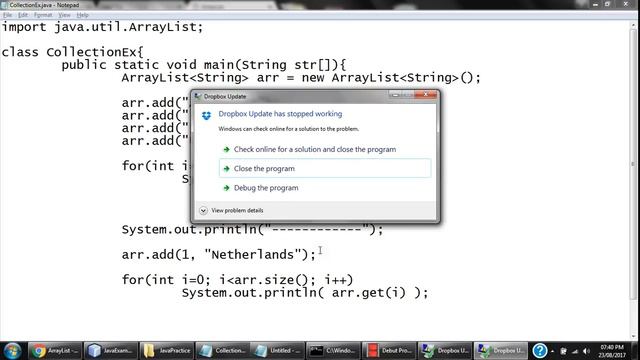The width and height of the screenshot is (640, 360).
Task: Click text 'class CollectionEx{'
Action: pos(73,52)
